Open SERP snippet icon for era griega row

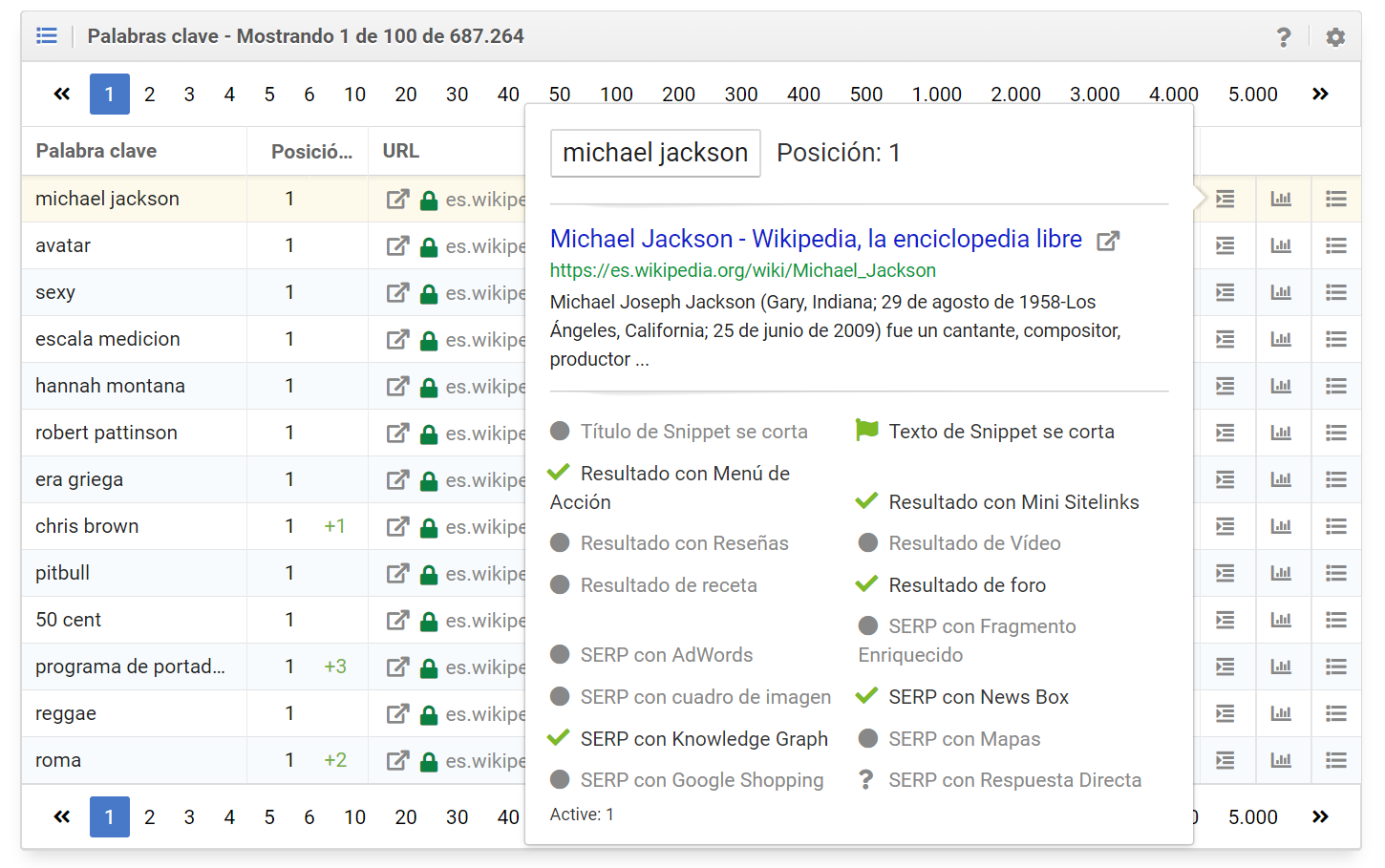(1225, 479)
